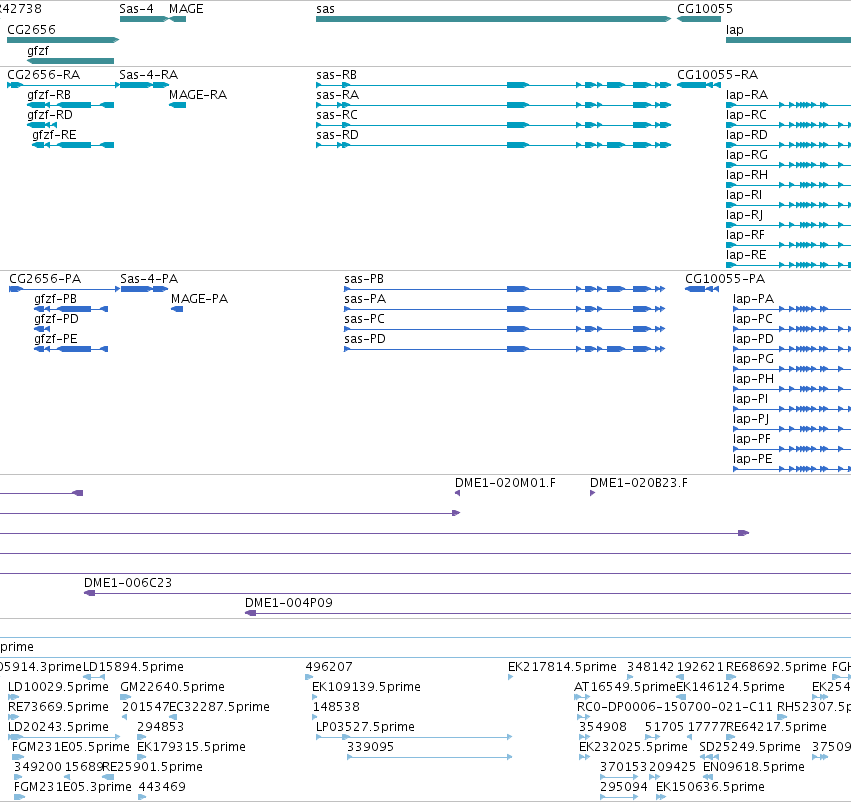Image resolution: width=851 pixels, height=802 pixels.
Task: Select protein gfzf-PE
Action: [71, 349]
